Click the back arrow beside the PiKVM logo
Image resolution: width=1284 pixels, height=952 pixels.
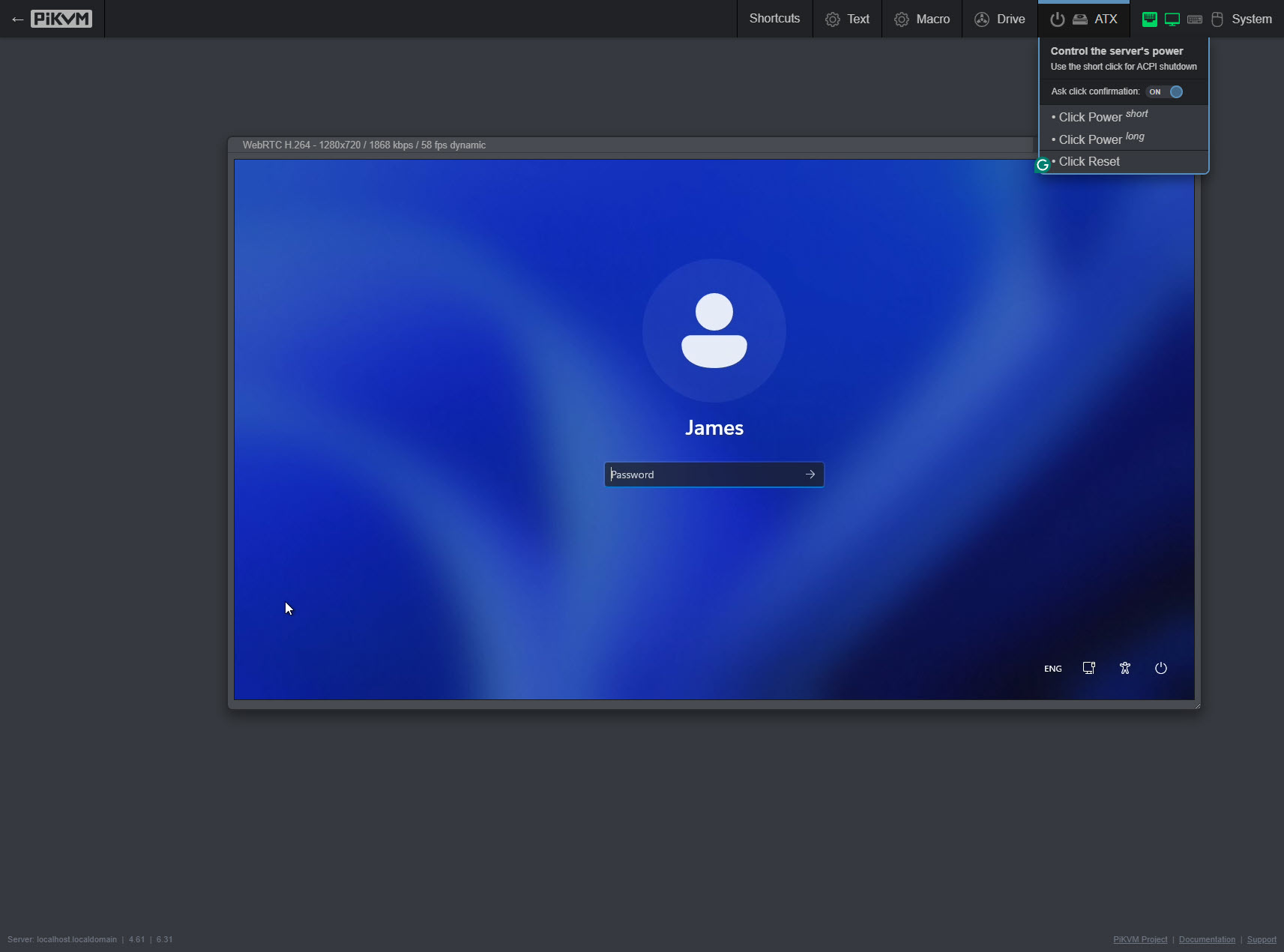[x=17, y=19]
